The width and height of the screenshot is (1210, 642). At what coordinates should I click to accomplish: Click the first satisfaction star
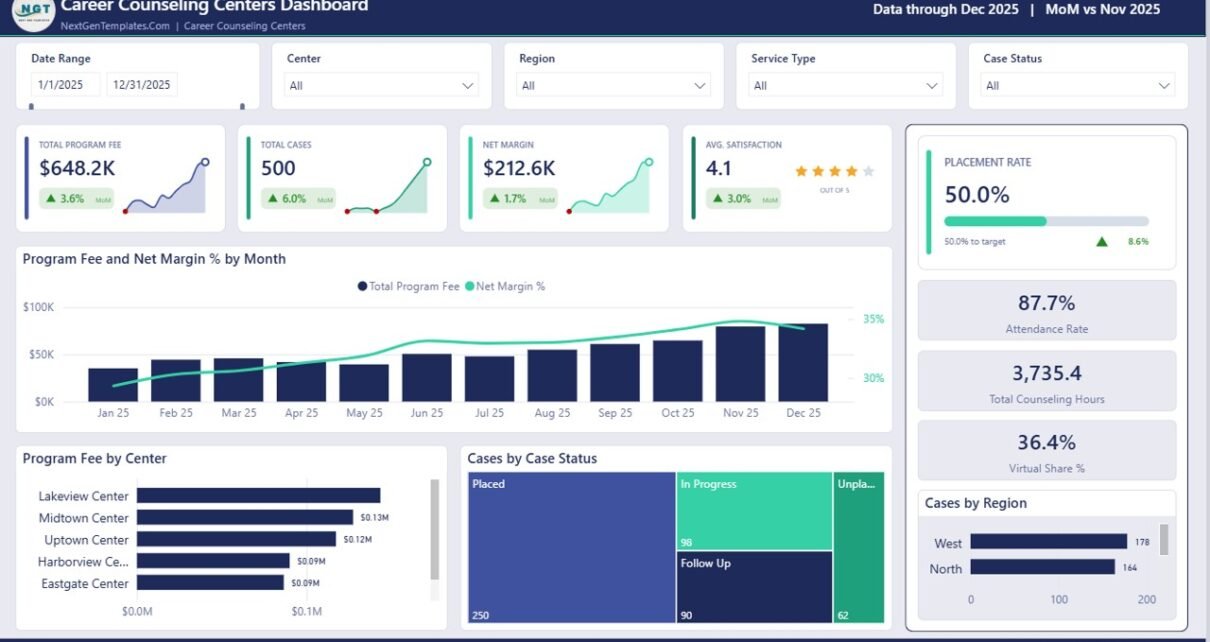[x=801, y=172]
